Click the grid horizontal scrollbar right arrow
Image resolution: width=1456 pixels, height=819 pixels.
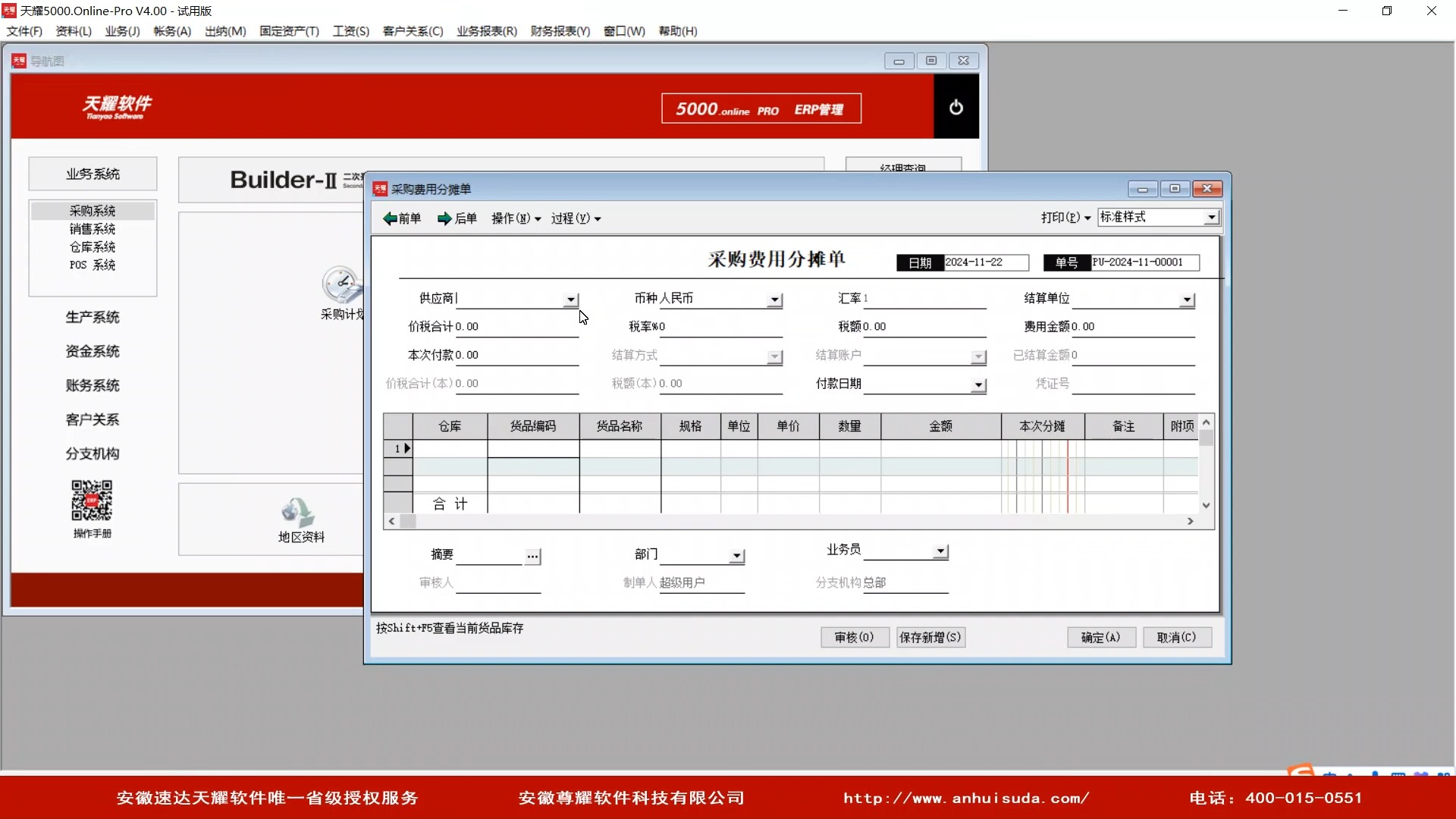coord(1191,521)
